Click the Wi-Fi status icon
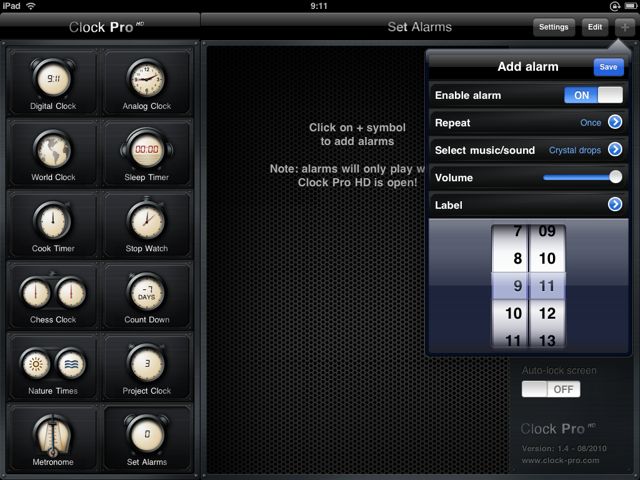The height and width of the screenshot is (480, 640). pos(31,6)
